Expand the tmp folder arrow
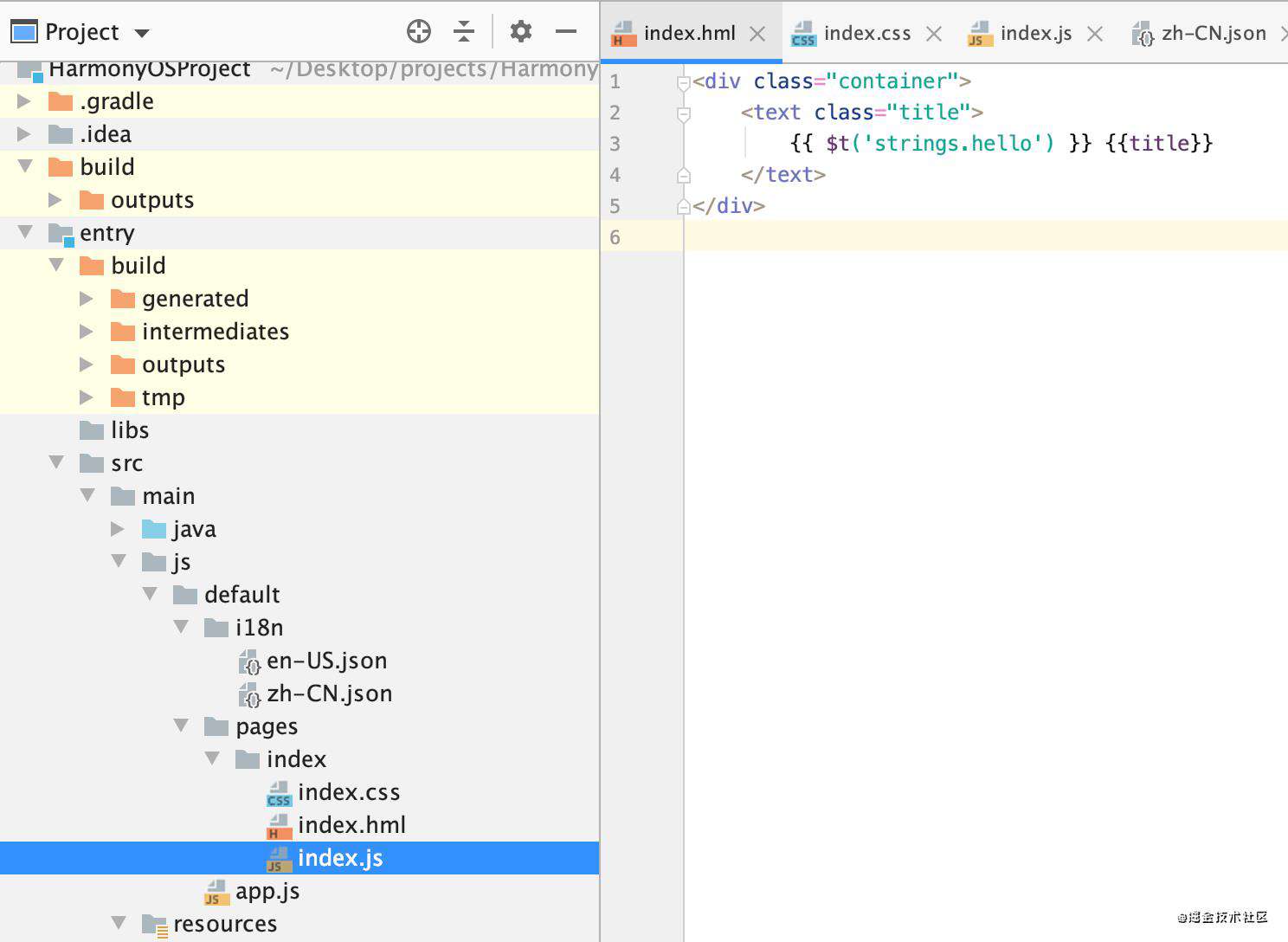 pyautogui.click(x=87, y=397)
